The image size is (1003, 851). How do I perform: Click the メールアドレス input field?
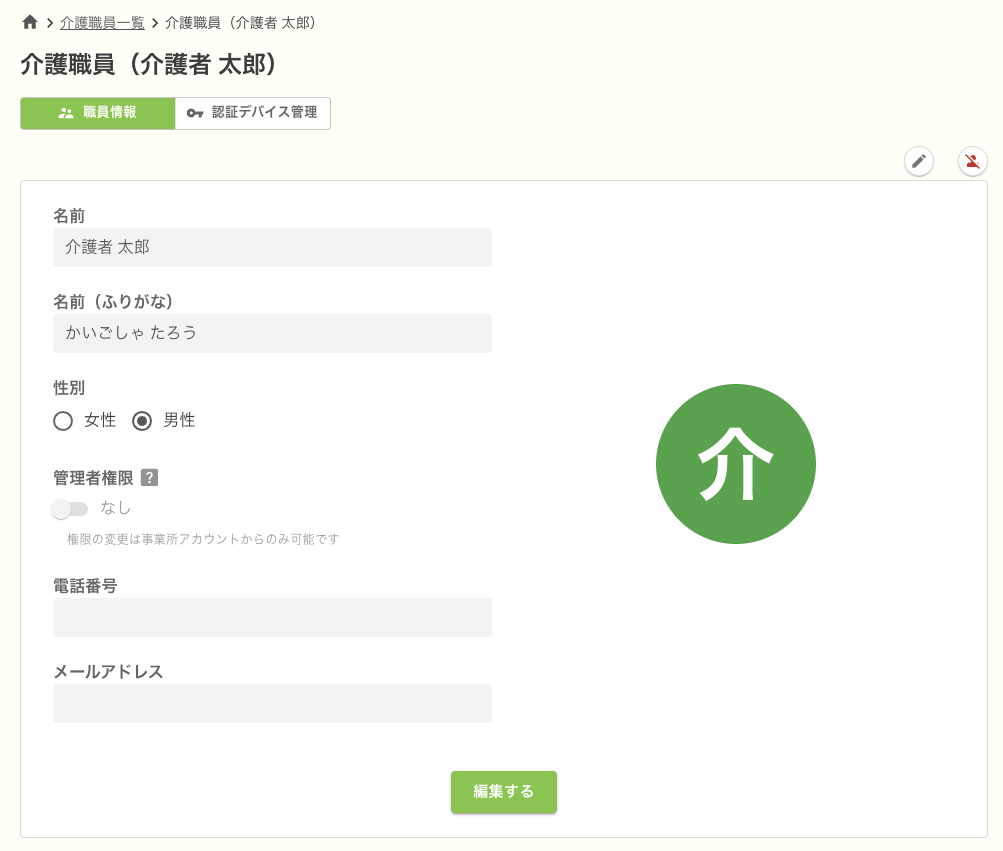(x=272, y=703)
